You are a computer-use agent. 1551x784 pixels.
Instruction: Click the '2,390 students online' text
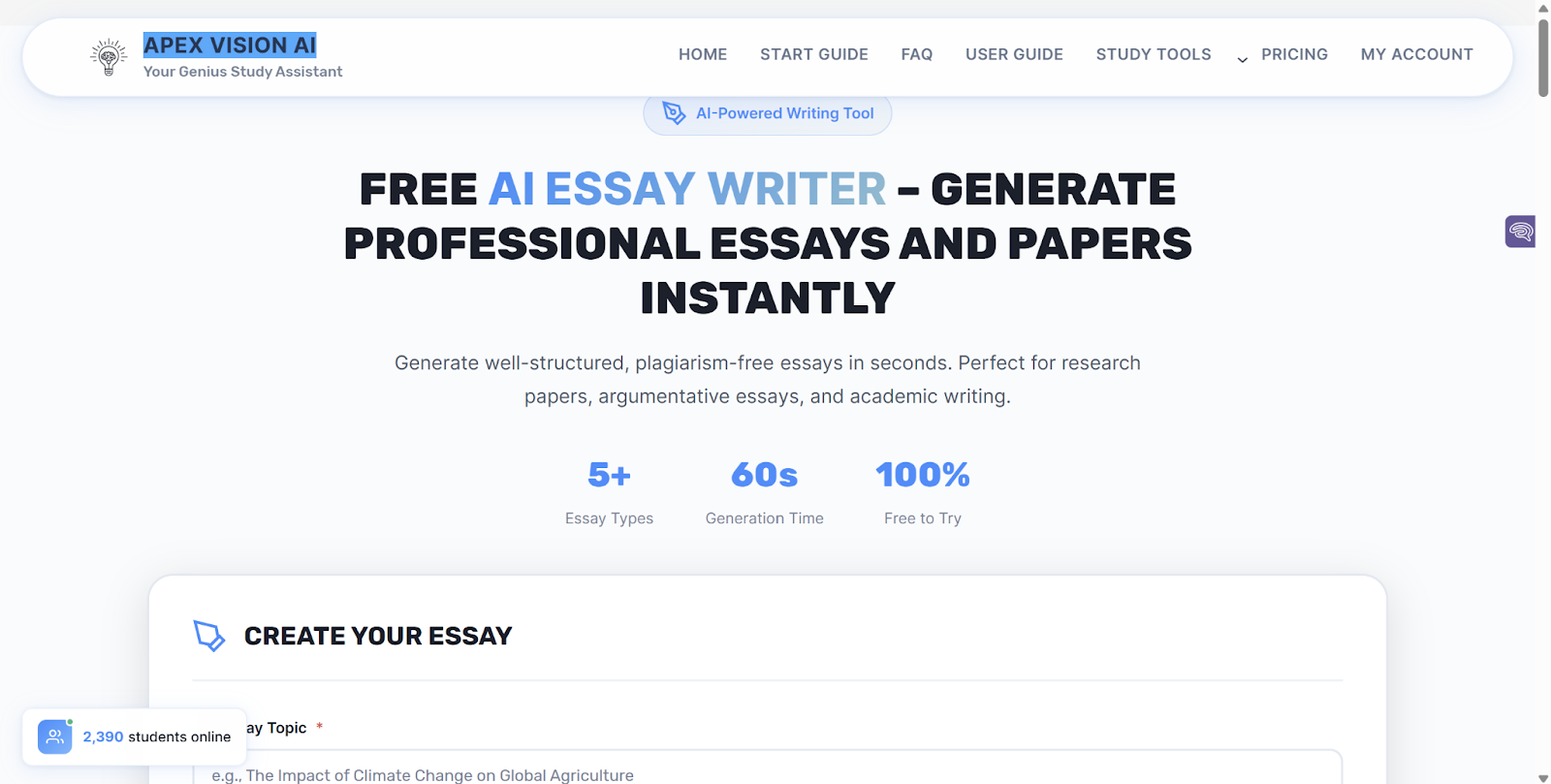(x=157, y=737)
